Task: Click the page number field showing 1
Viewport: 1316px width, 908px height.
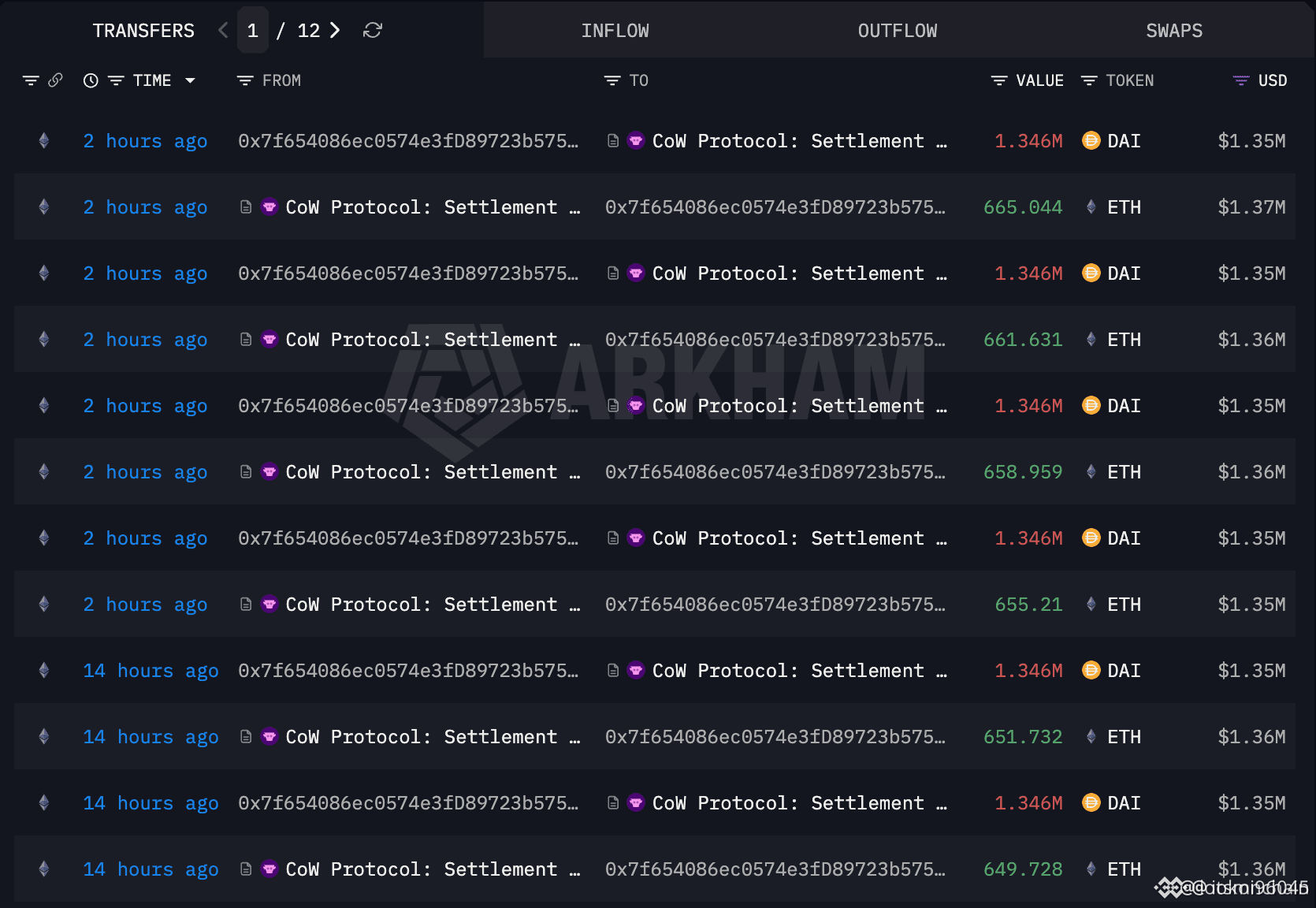Action: (253, 31)
